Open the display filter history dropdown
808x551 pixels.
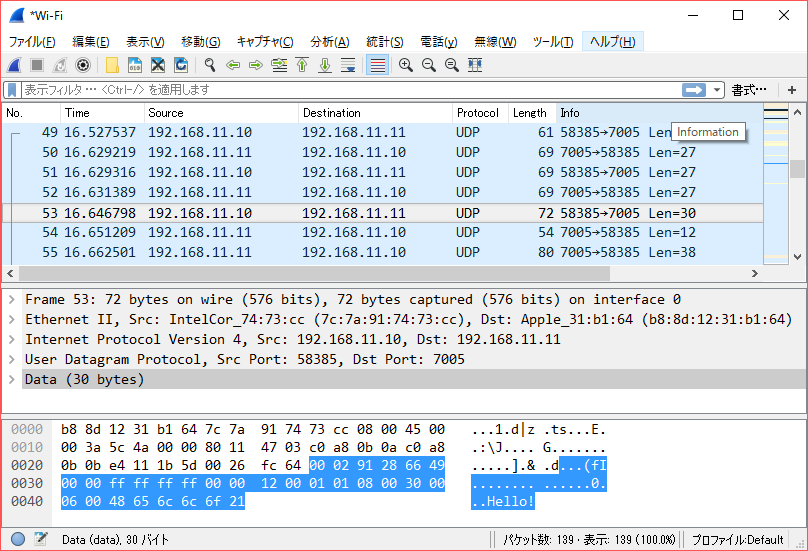(x=717, y=90)
